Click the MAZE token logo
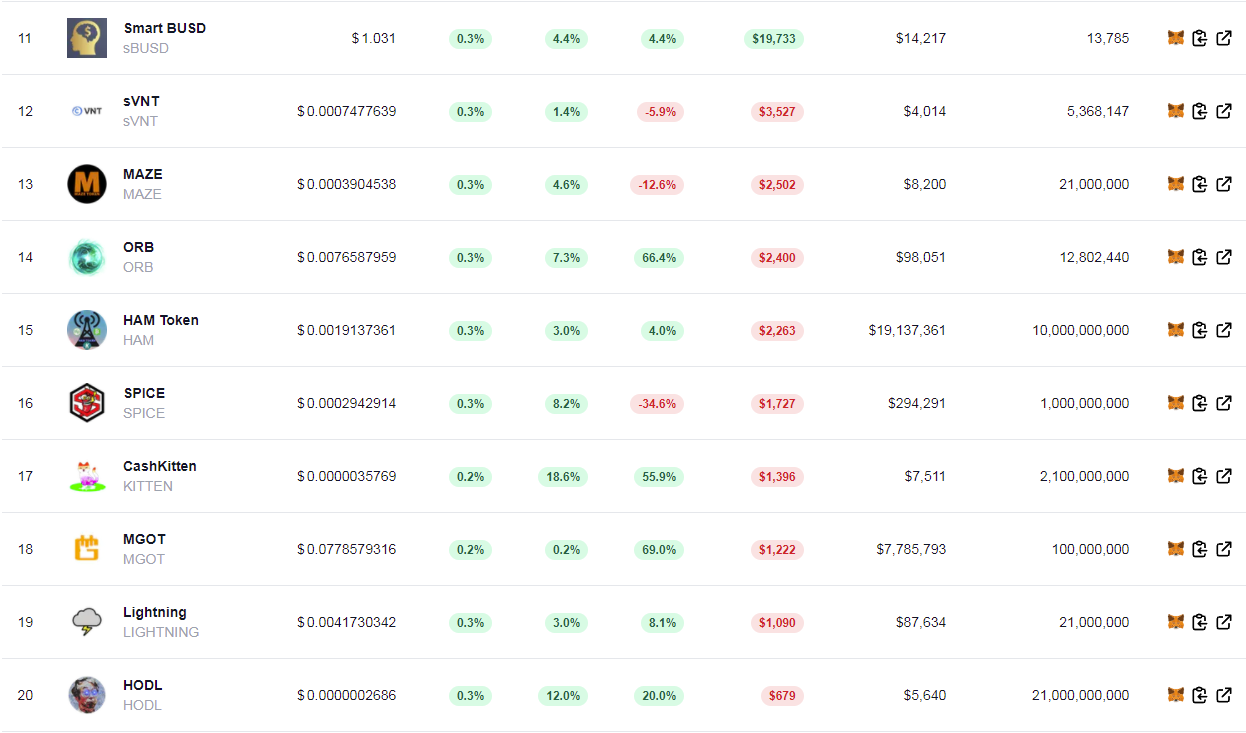Viewport: 1246px width, 733px height. coord(87,184)
